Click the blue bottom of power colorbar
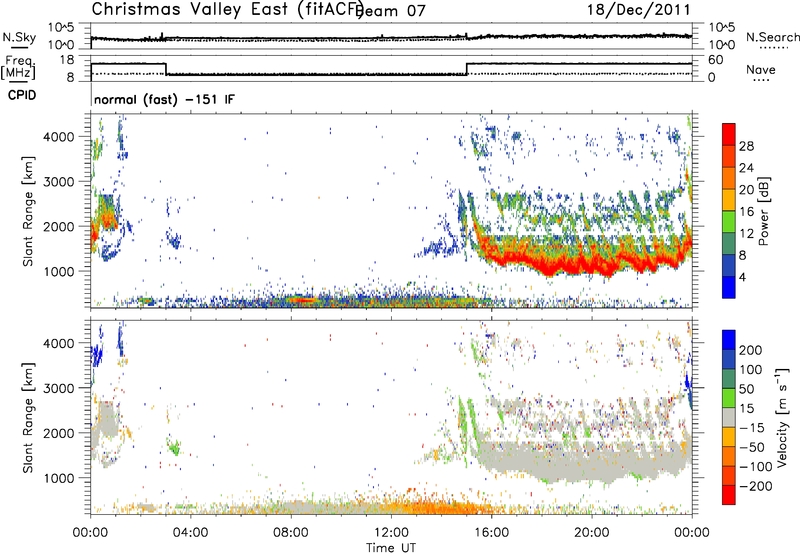The height and width of the screenshot is (554, 800). (729, 287)
